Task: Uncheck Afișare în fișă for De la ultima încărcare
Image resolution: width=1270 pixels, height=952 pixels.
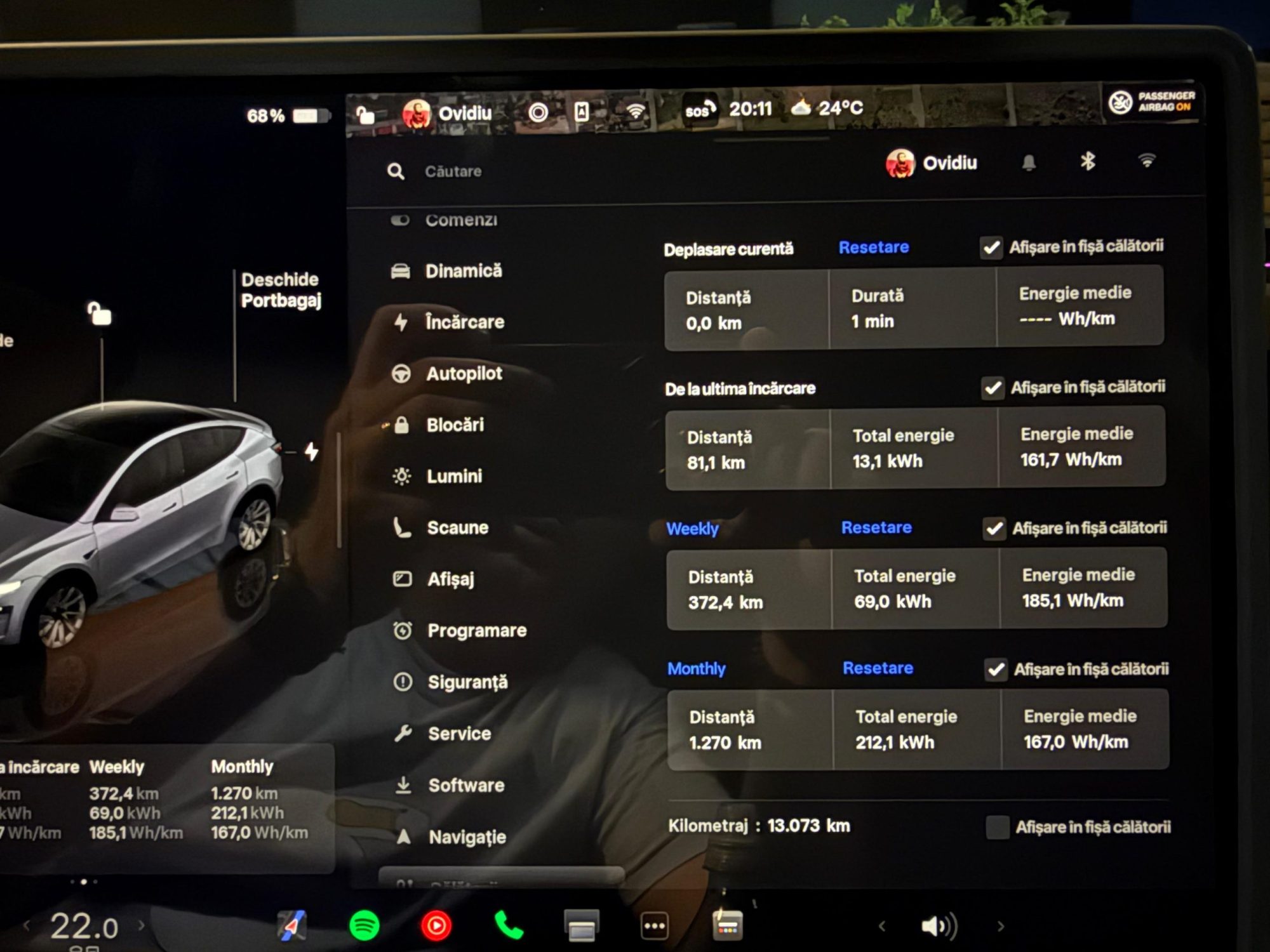Action: [x=993, y=388]
